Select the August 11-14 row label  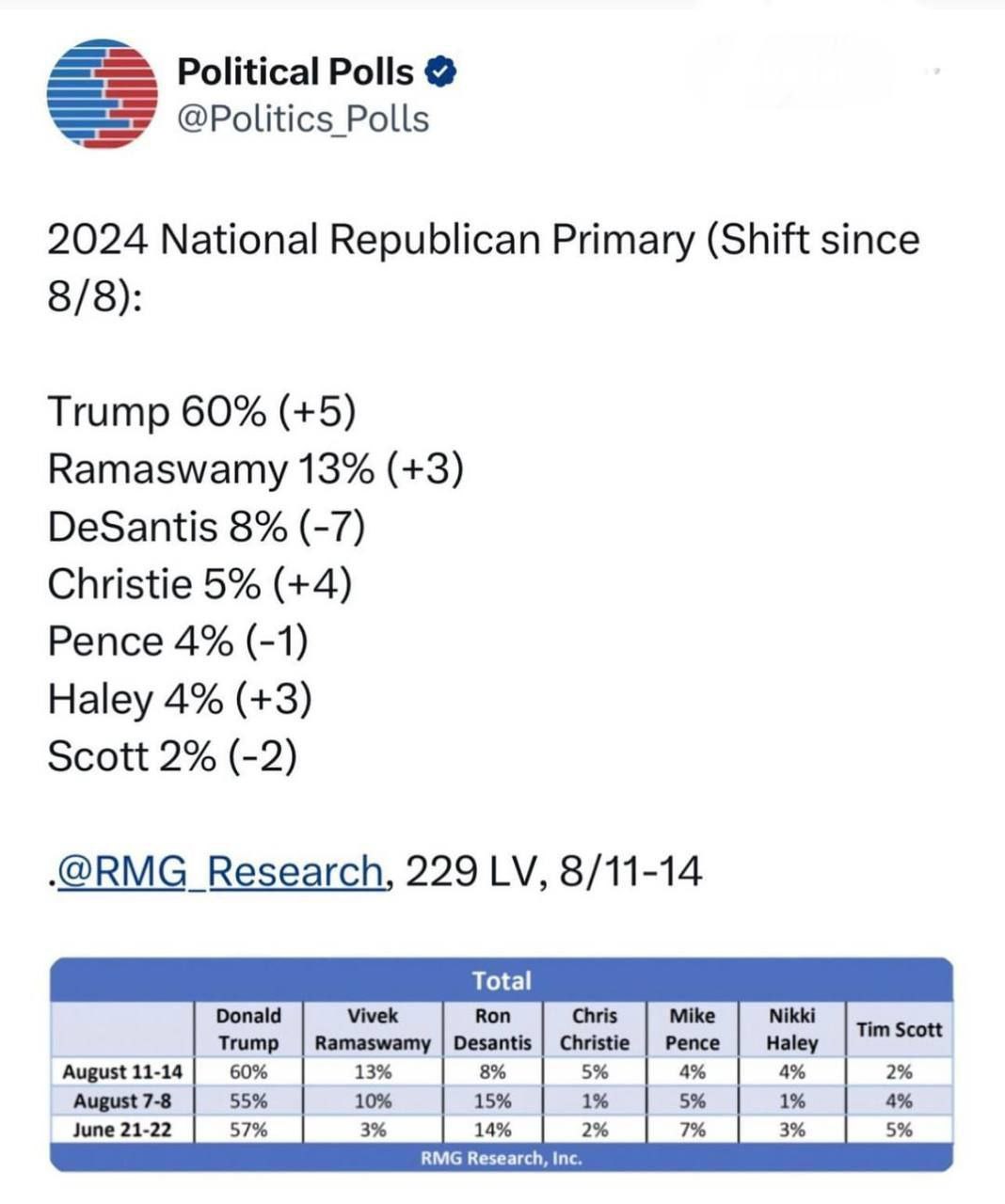tap(122, 1071)
